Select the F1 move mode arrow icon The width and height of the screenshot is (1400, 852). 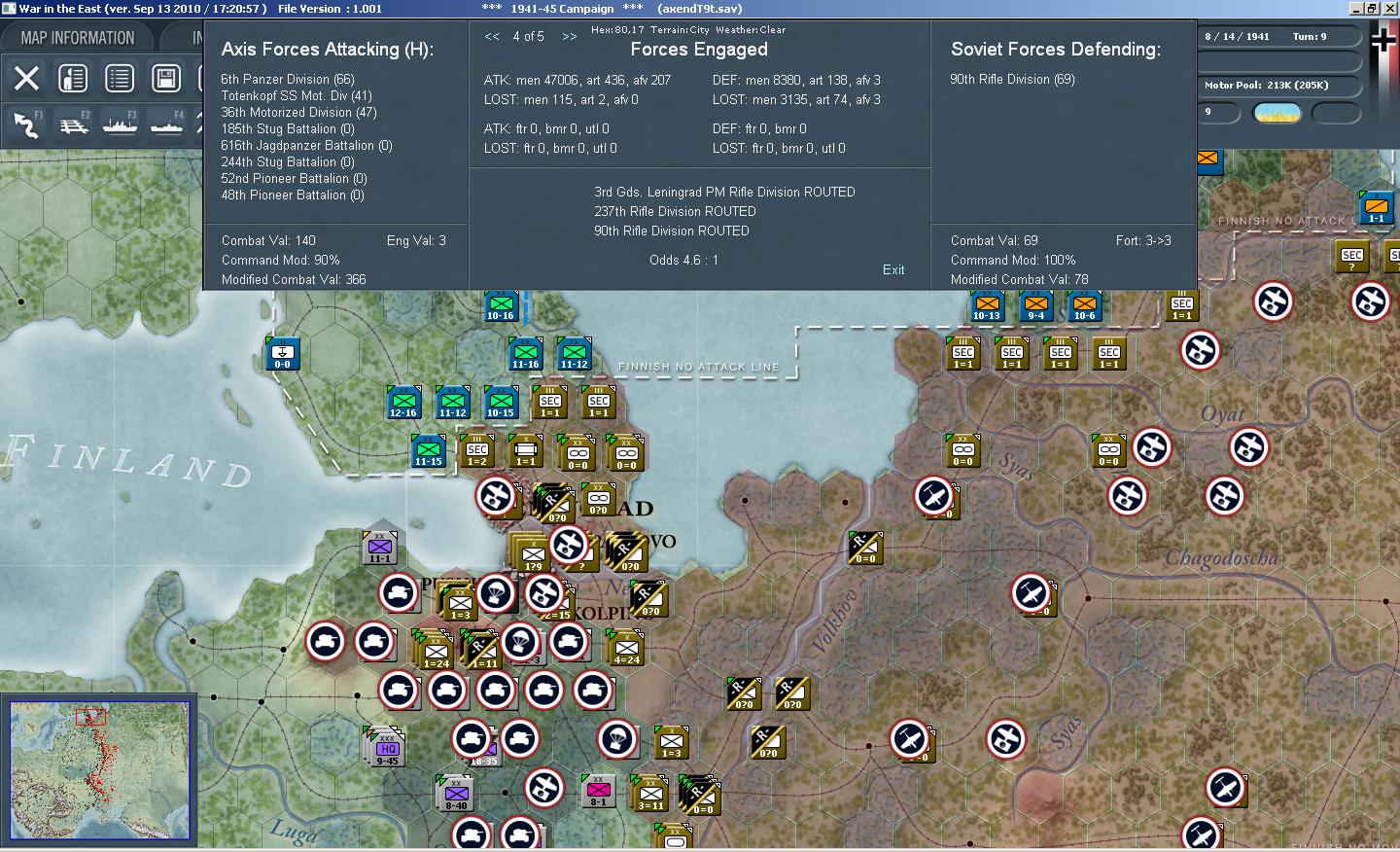pyautogui.click(x=26, y=124)
